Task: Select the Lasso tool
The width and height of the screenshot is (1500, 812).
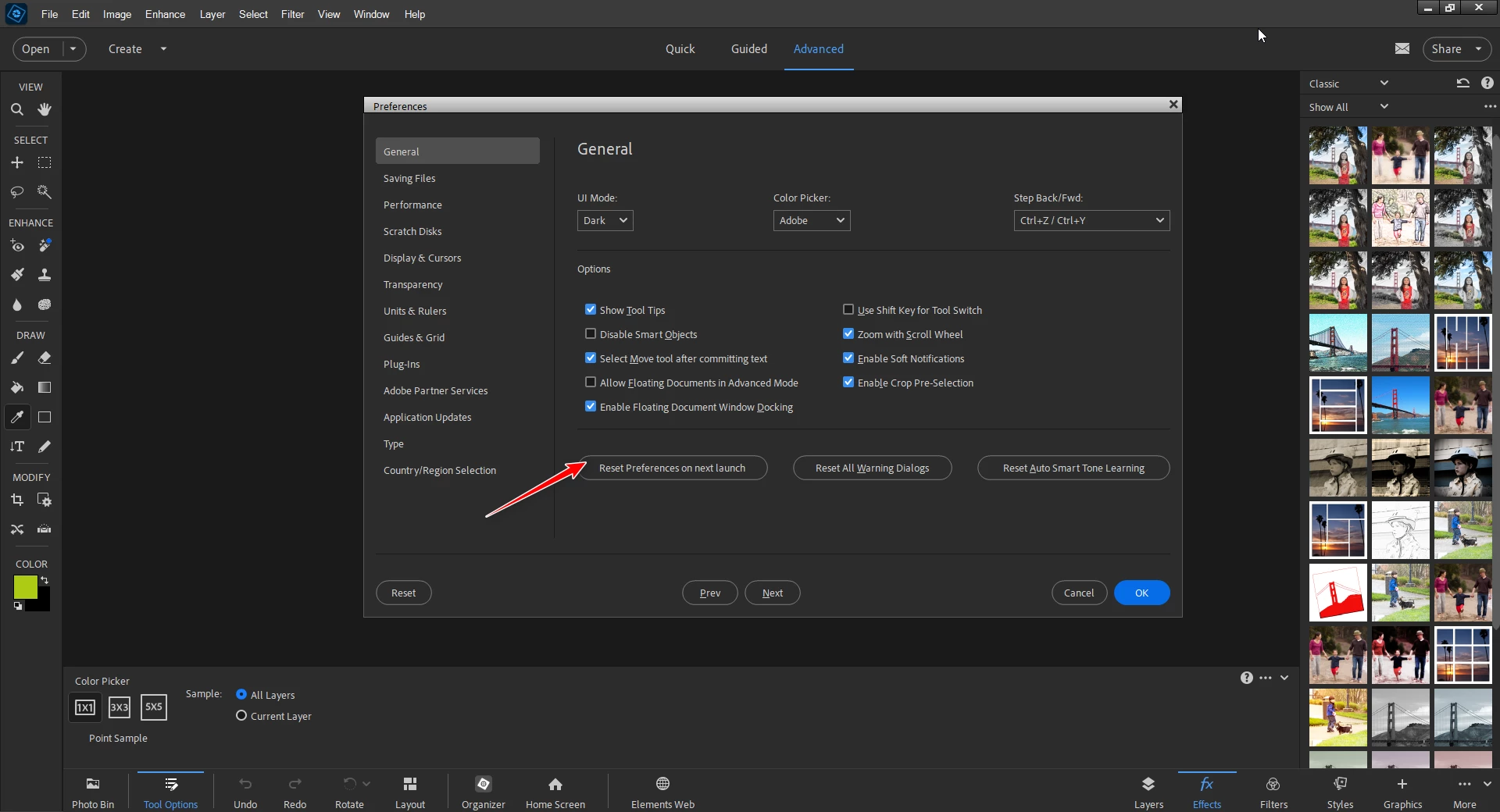Action: (16, 191)
